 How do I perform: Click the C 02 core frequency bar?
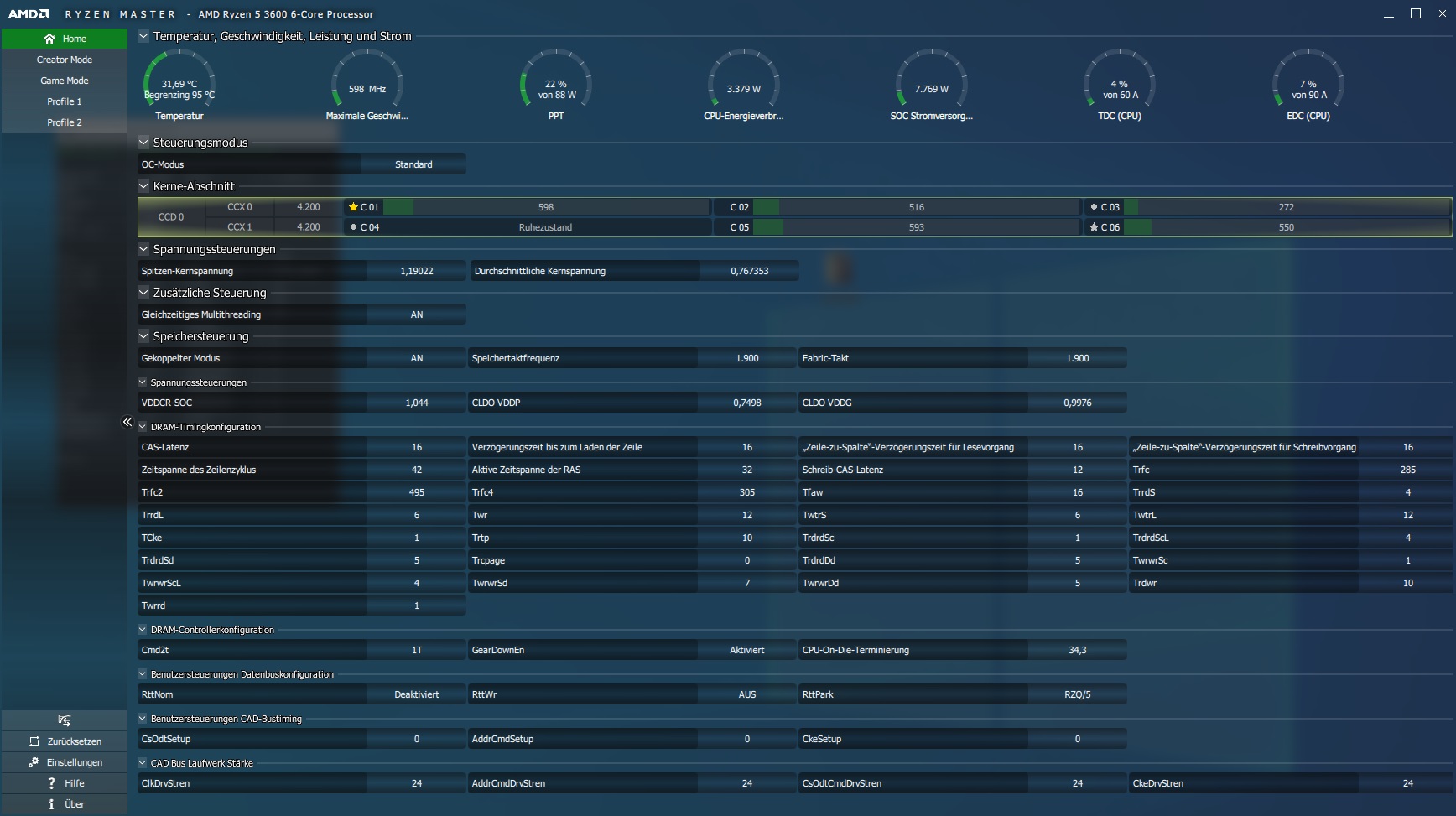917,207
